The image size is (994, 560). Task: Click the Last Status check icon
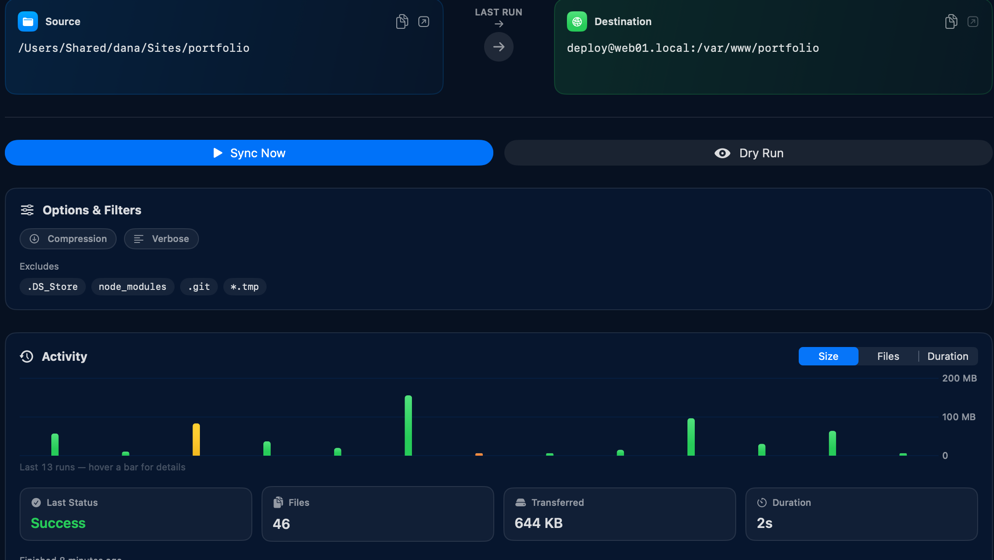coord(36,502)
